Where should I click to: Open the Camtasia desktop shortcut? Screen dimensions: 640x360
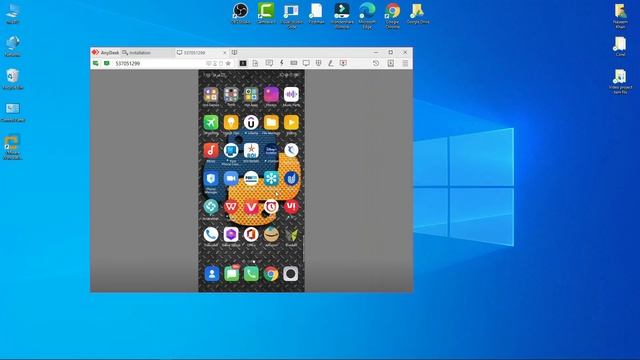pyautogui.click(x=266, y=13)
